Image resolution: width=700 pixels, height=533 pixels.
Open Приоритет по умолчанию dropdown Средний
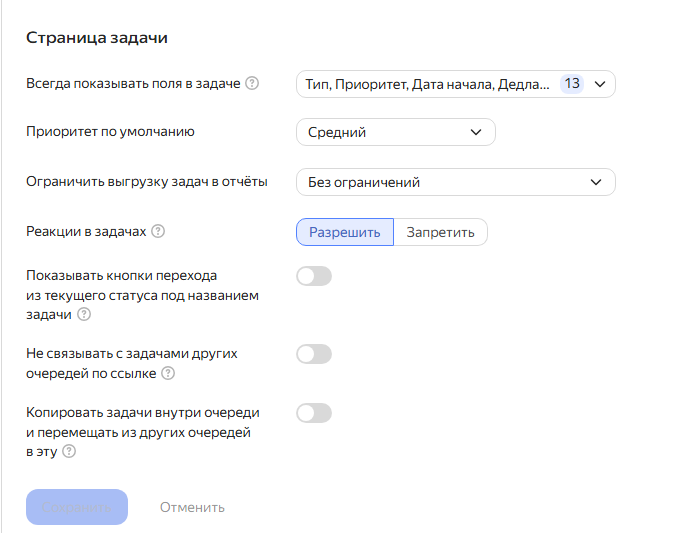tap(396, 132)
